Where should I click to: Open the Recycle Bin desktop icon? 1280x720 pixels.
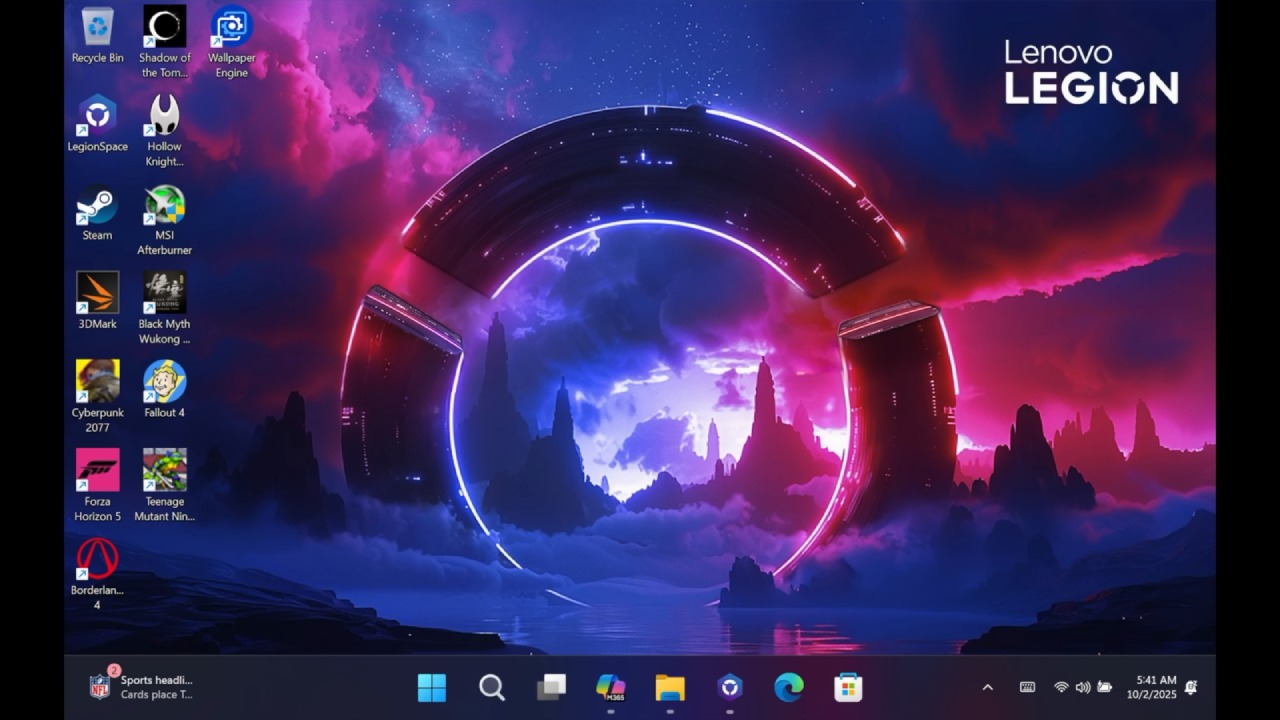click(97, 35)
